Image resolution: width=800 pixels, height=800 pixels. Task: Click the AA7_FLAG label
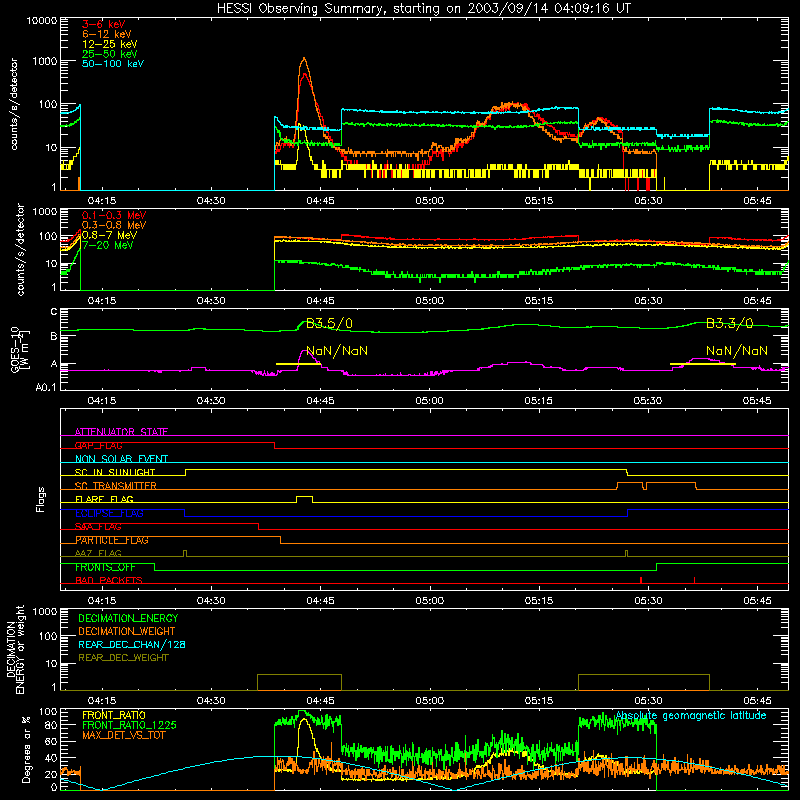click(x=98, y=553)
